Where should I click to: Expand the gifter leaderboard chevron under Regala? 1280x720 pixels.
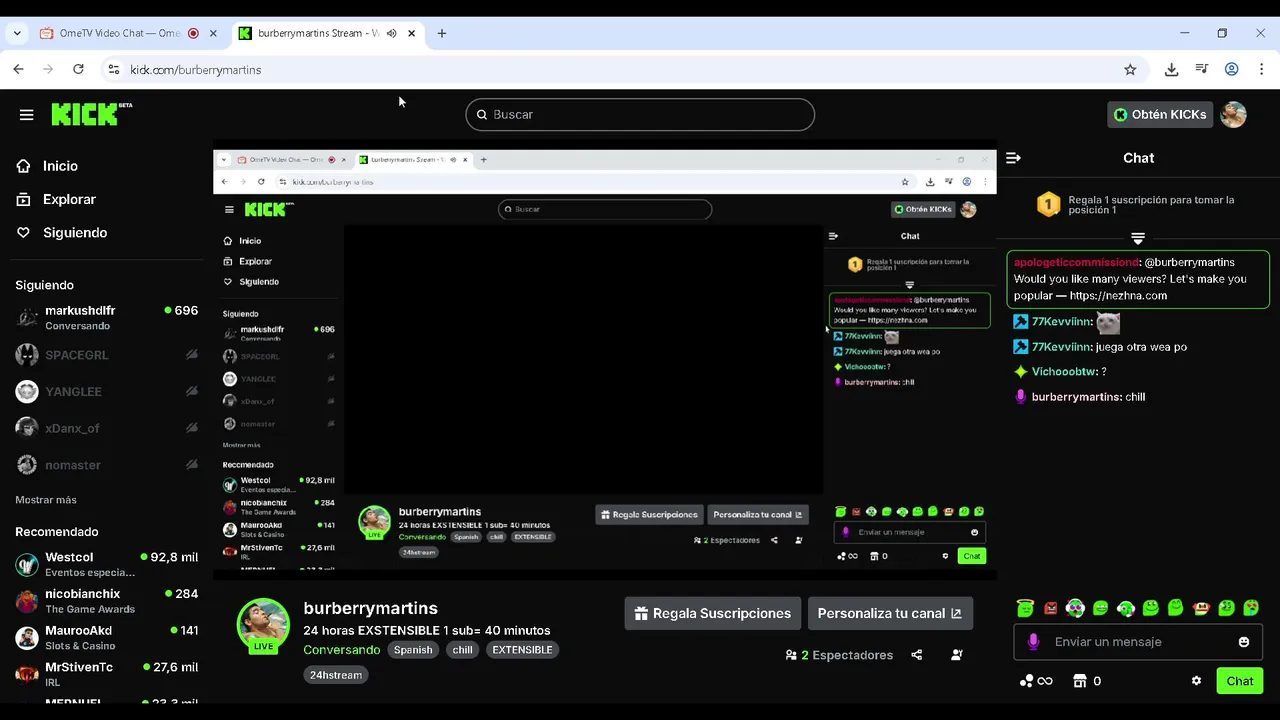(1138, 239)
